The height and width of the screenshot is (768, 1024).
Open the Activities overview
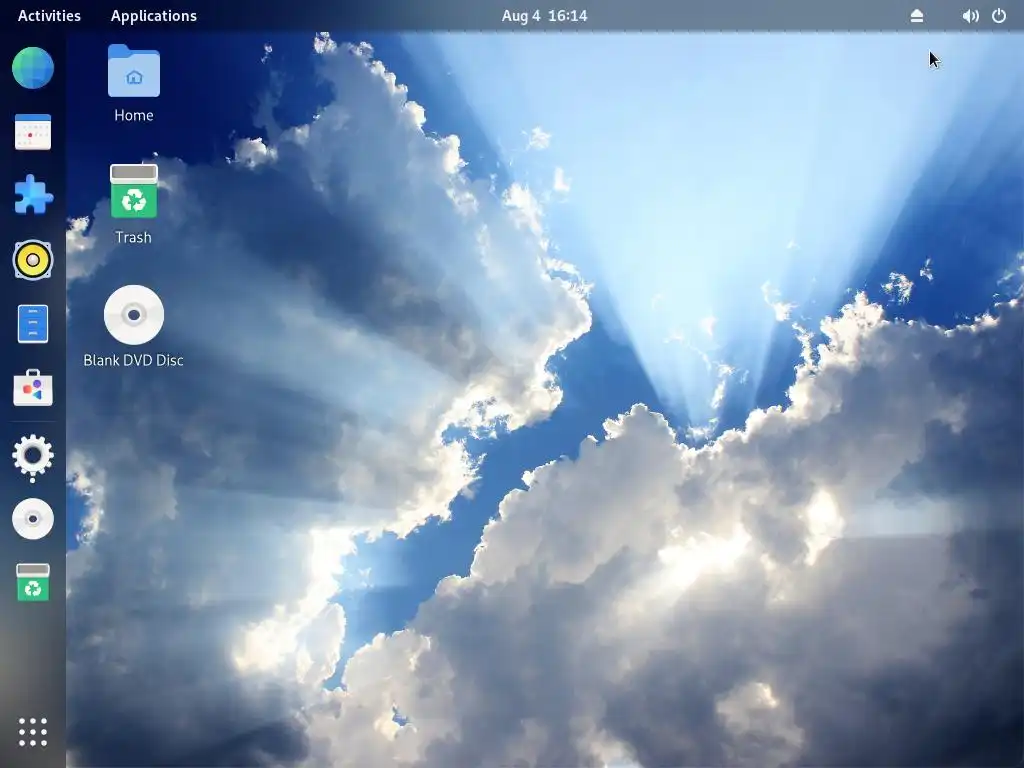pyautogui.click(x=49, y=16)
